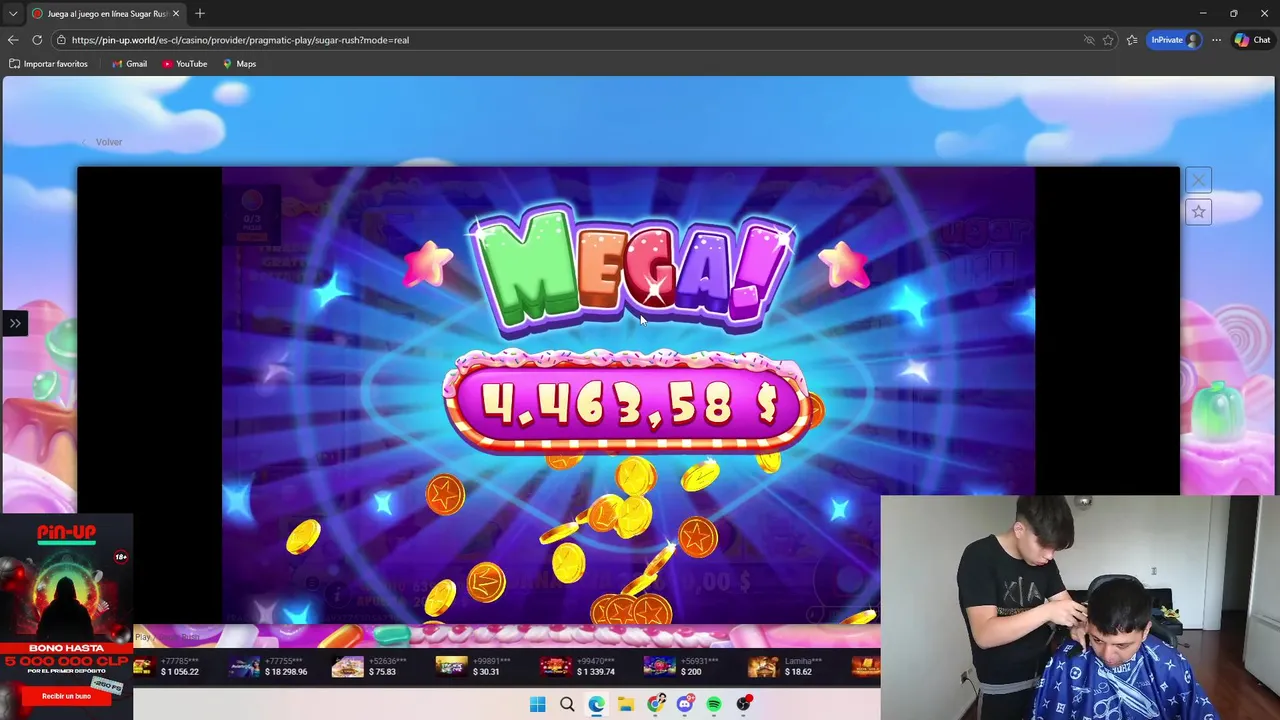Open the YouTube bookmark
The height and width of the screenshot is (720, 1280).
tap(185, 64)
